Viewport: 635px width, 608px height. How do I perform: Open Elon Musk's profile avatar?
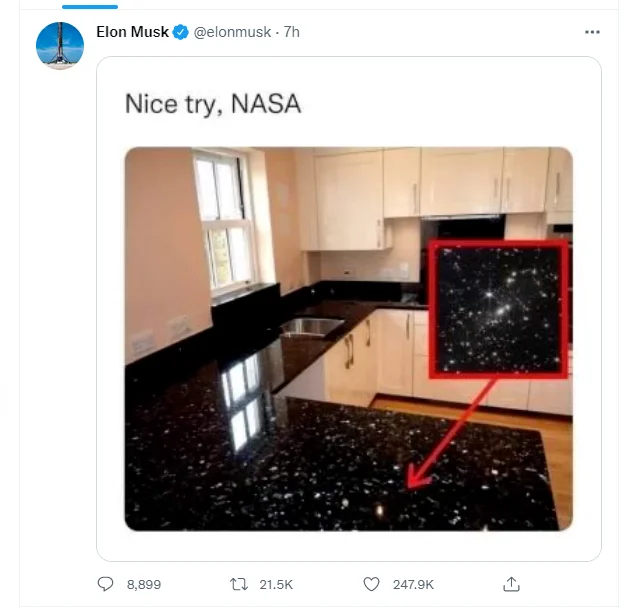point(60,46)
